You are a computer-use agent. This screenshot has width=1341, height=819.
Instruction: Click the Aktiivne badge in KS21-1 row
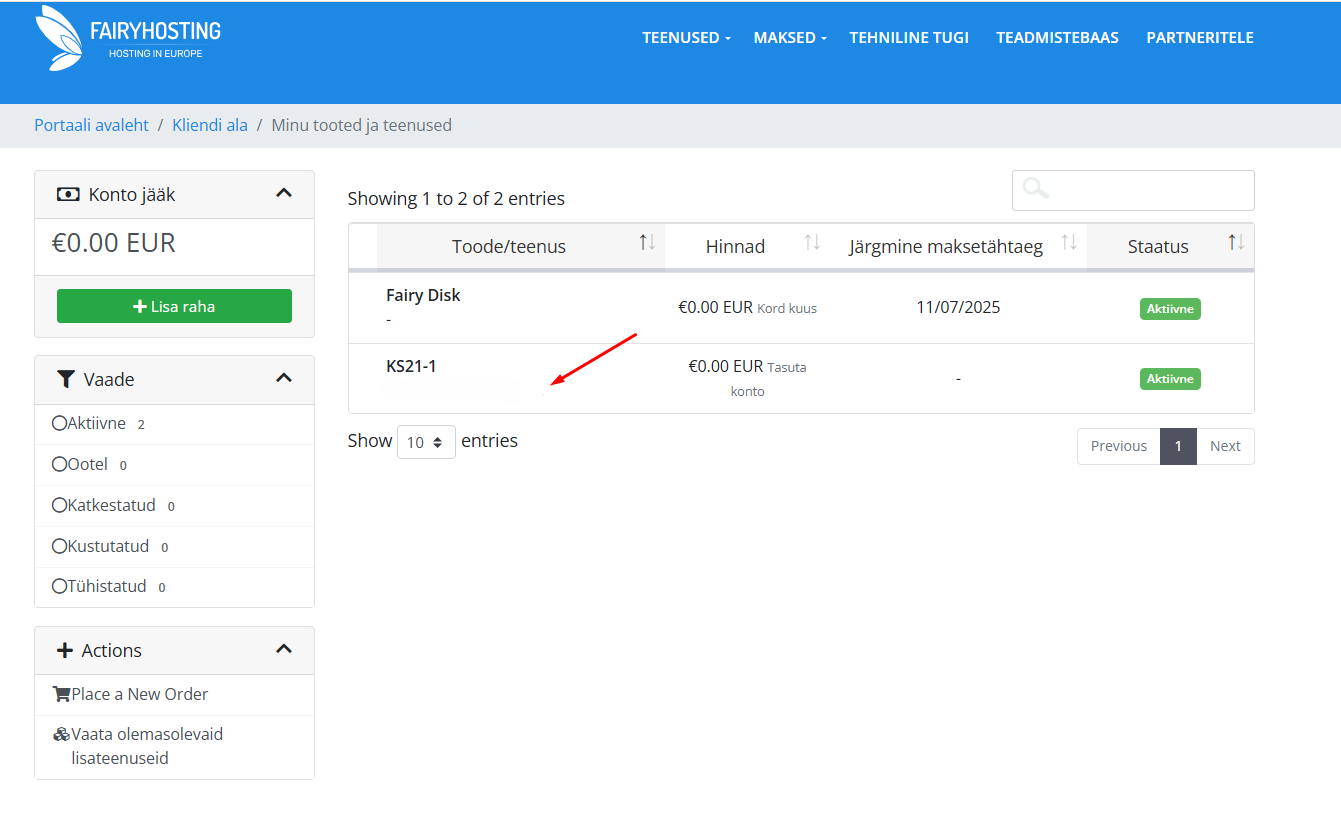[1170, 379]
